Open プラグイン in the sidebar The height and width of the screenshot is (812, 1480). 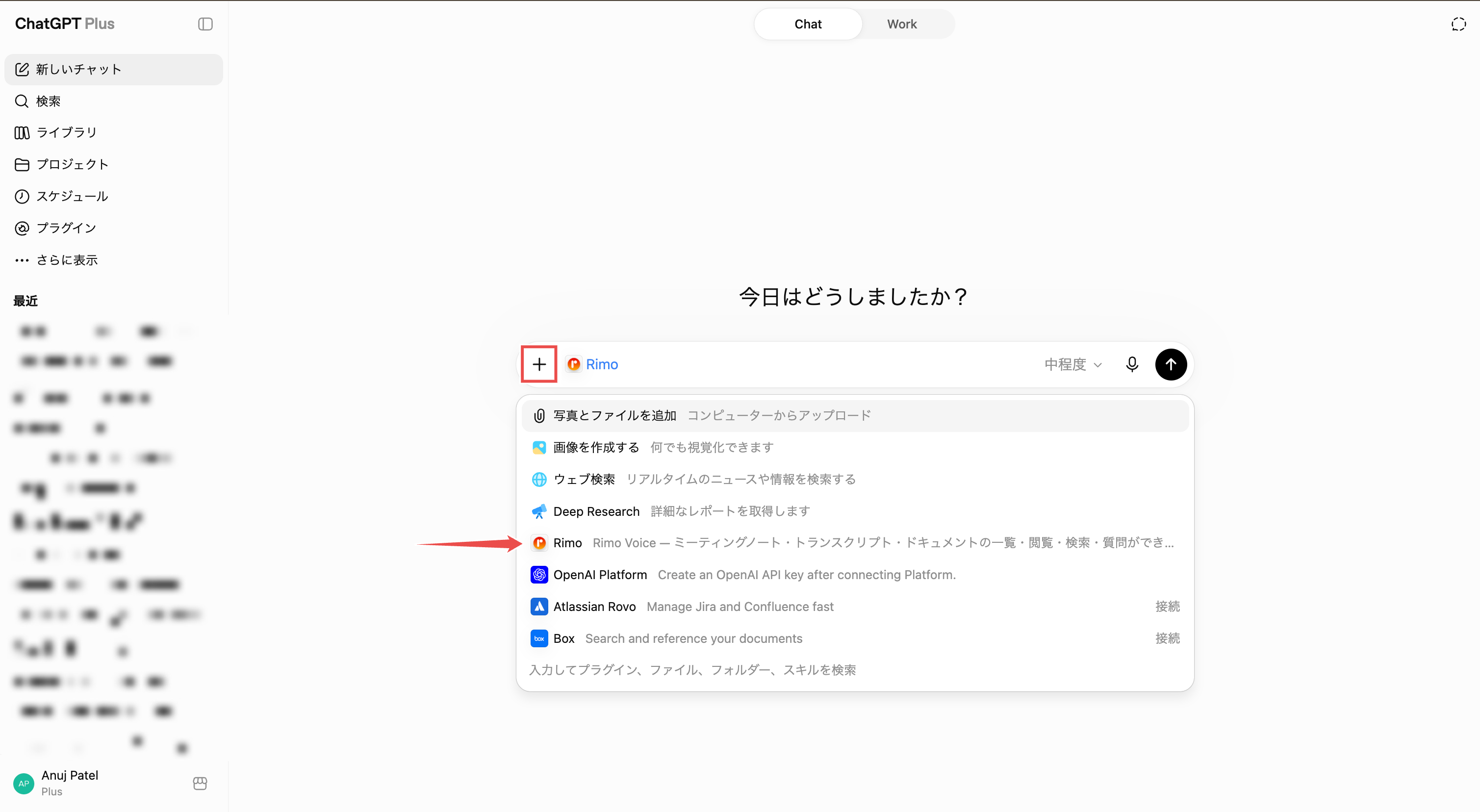(114, 228)
